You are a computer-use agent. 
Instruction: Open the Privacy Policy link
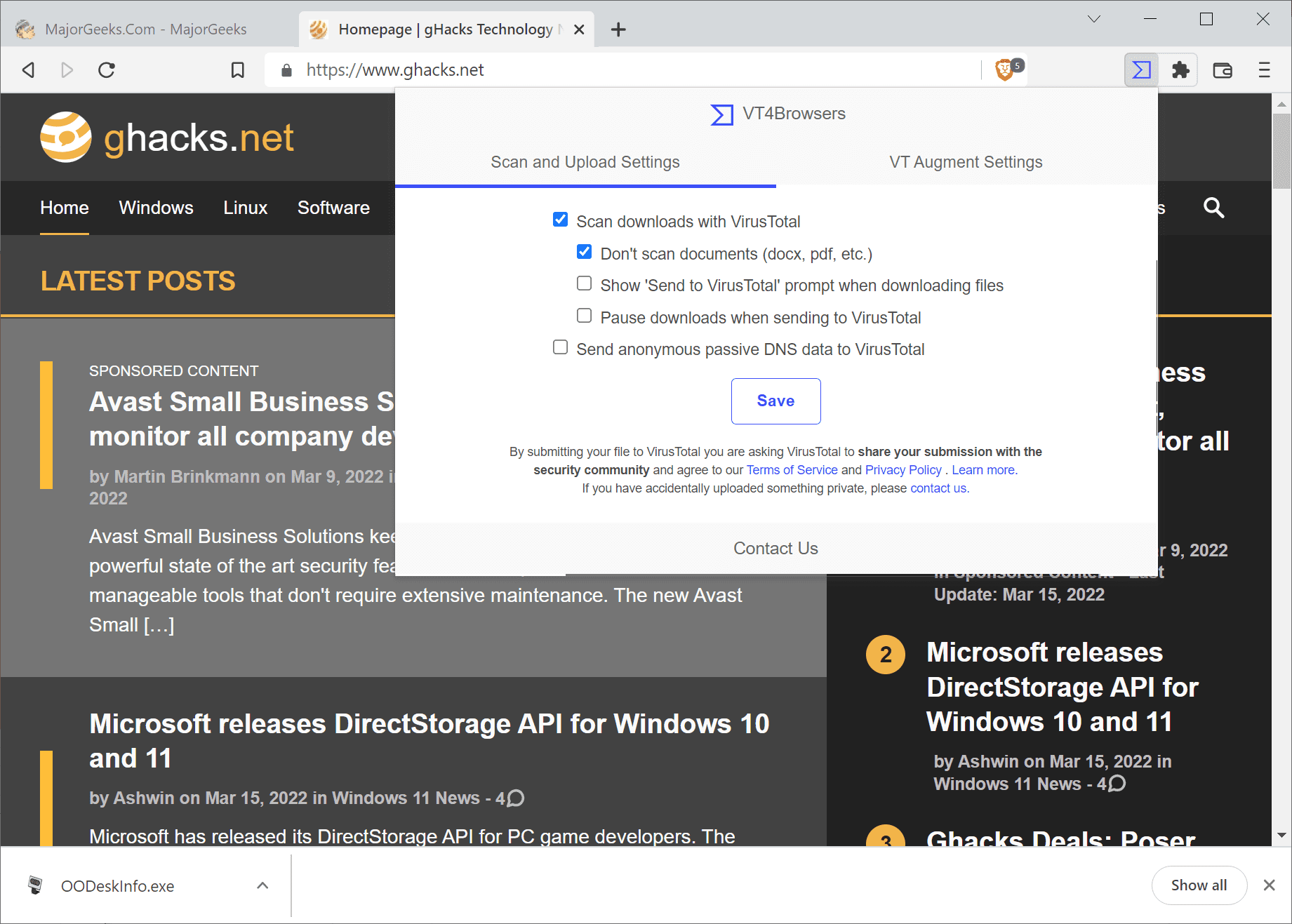pyautogui.click(x=903, y=470)
